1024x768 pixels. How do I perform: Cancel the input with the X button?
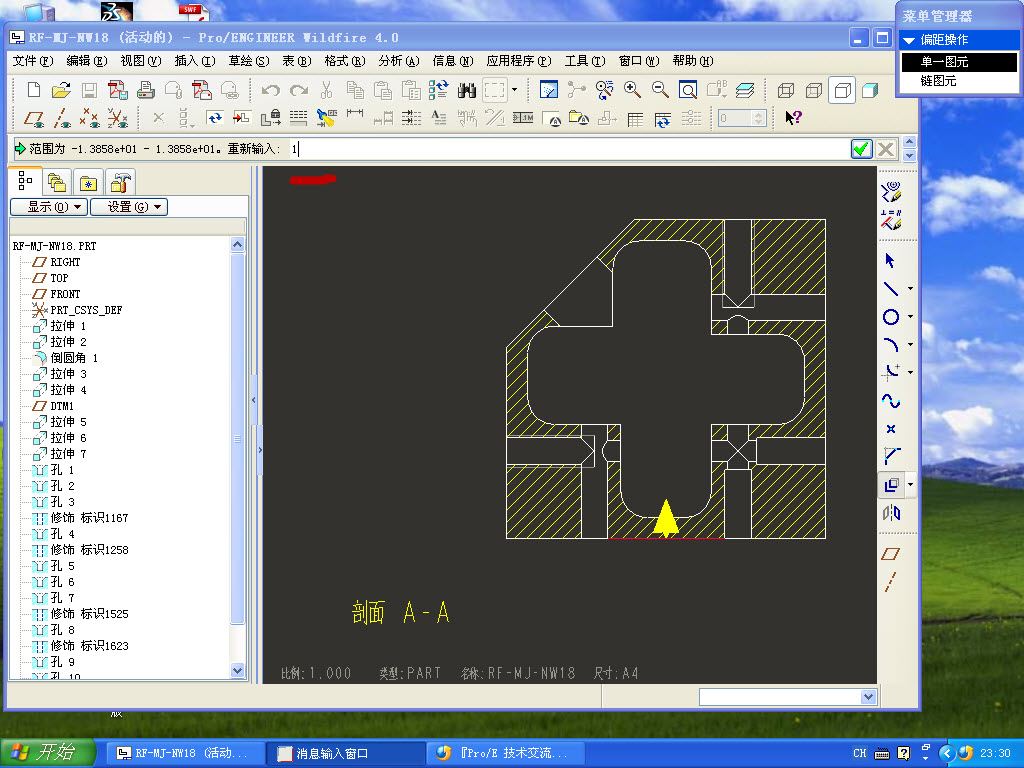point(886,149)
